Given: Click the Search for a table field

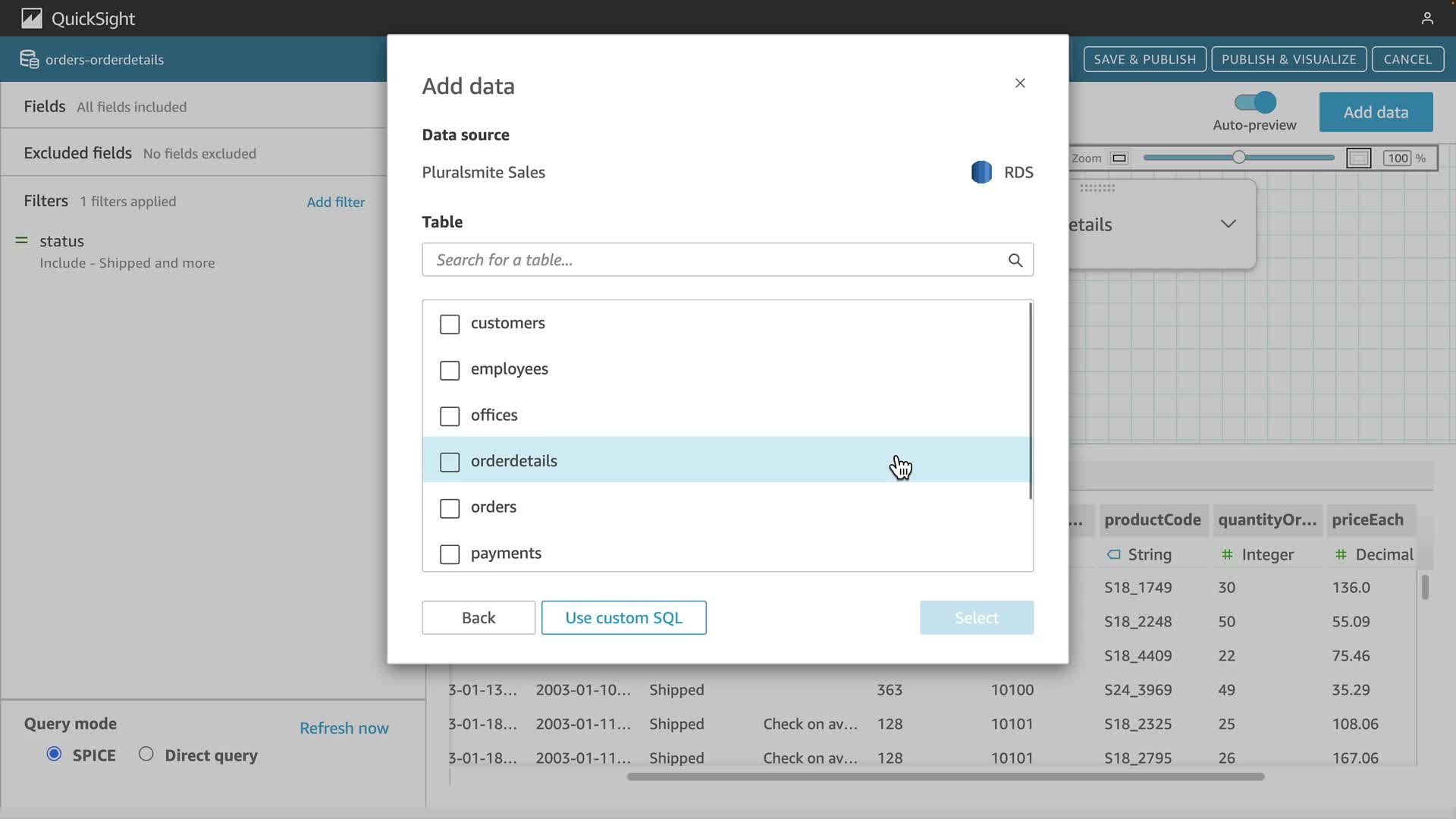Looking at the screenshot, I should pyautogui.click(x=713, y=260).
